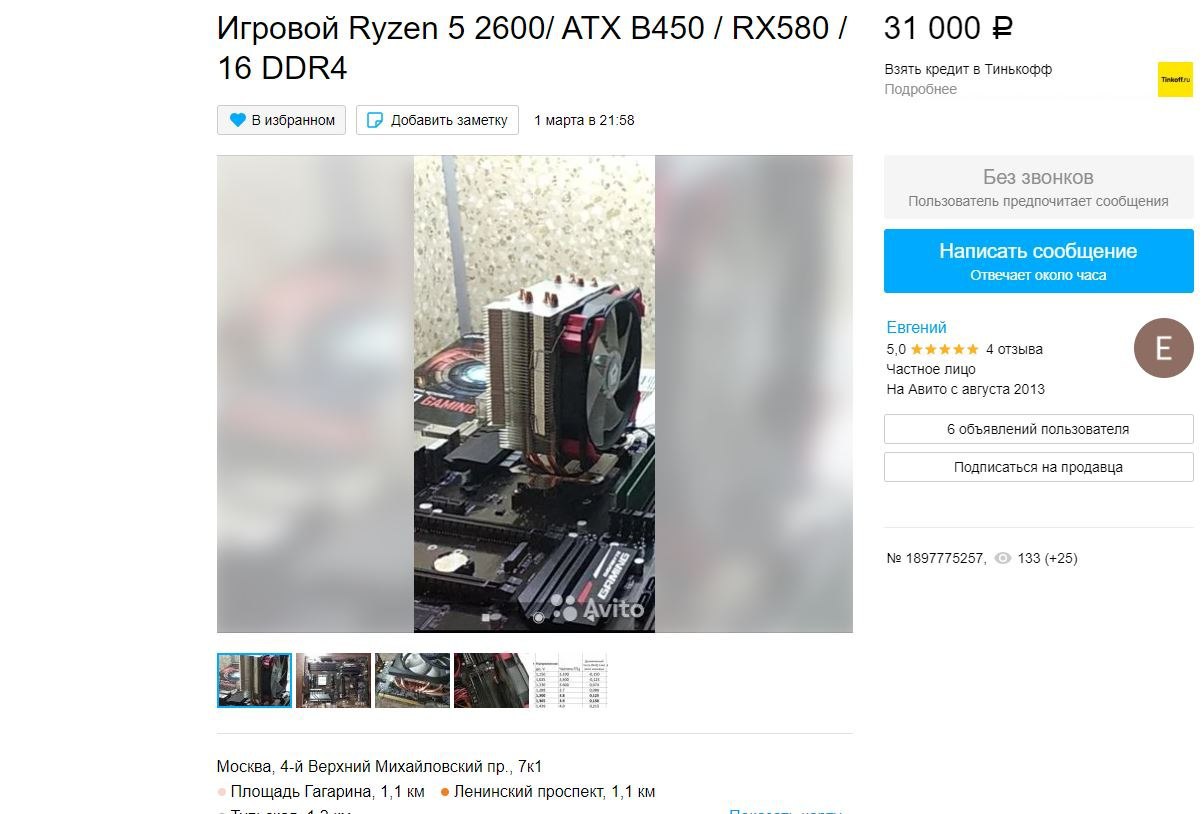Select the fifth table screenshot thumbnail
This screenshot has height=814, width=1202.
(x=571, y=681)
